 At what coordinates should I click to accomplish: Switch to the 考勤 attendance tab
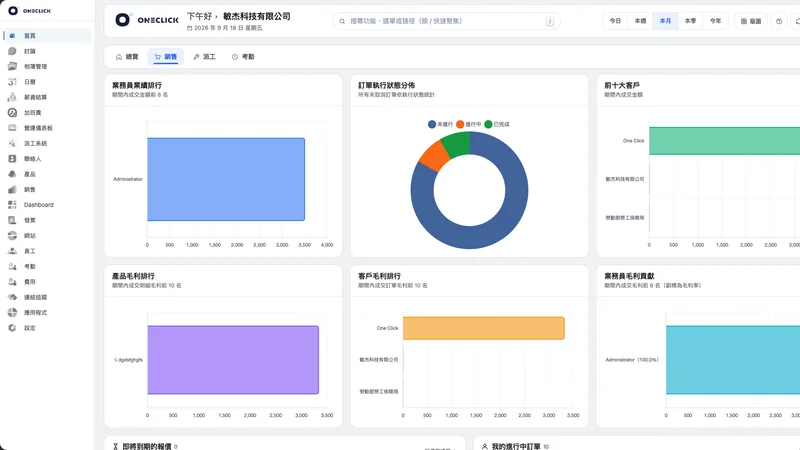pyautogui.click(x=243, y=57)
